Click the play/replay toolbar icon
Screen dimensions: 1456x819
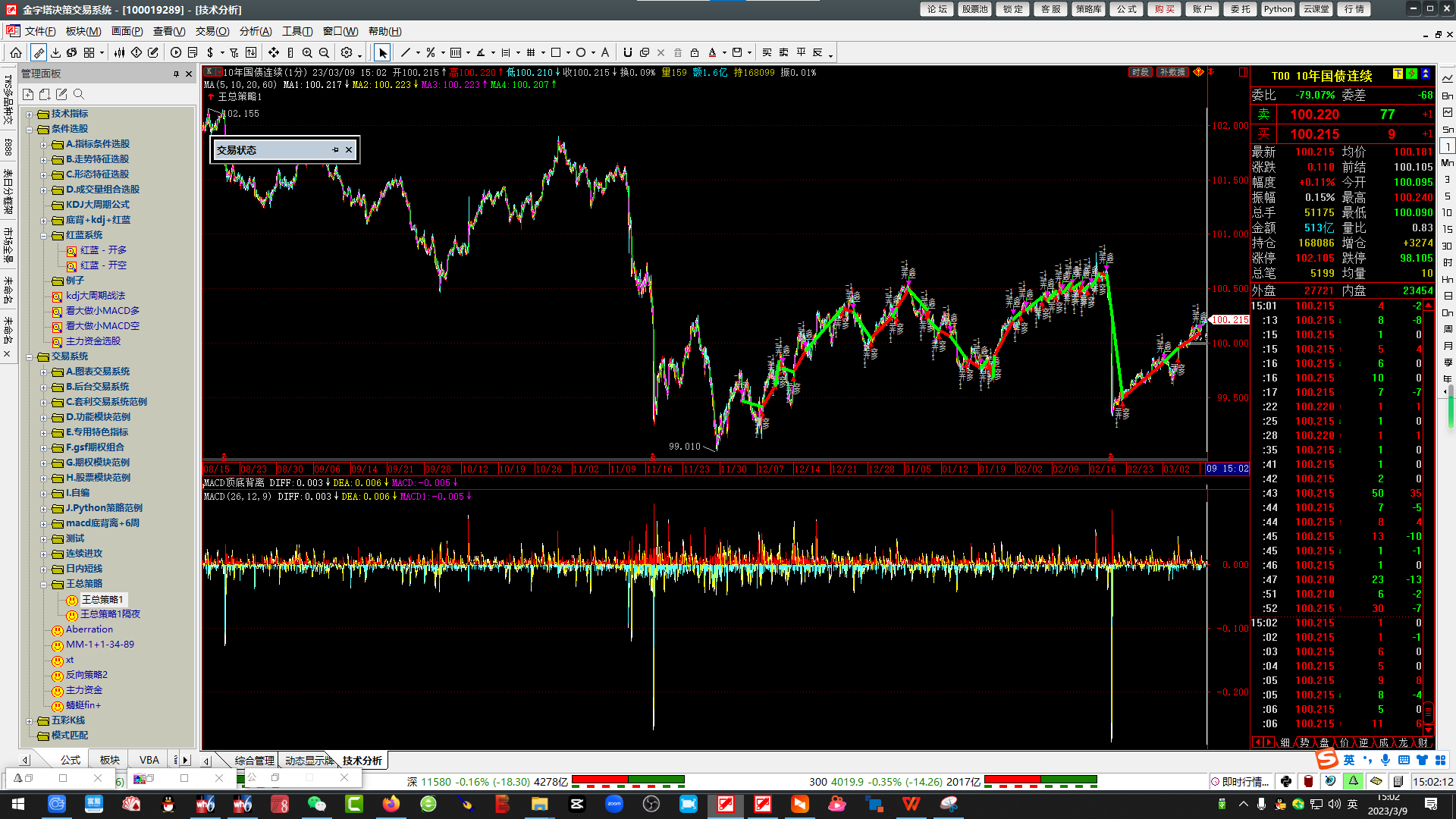click(176, 52)
